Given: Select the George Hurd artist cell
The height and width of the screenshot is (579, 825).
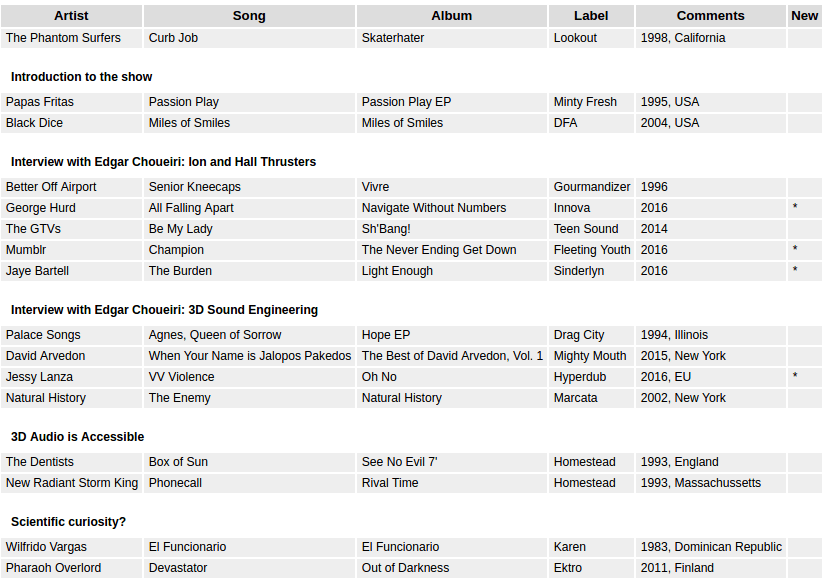Looking at the screenshot, I should pos(41,208).
